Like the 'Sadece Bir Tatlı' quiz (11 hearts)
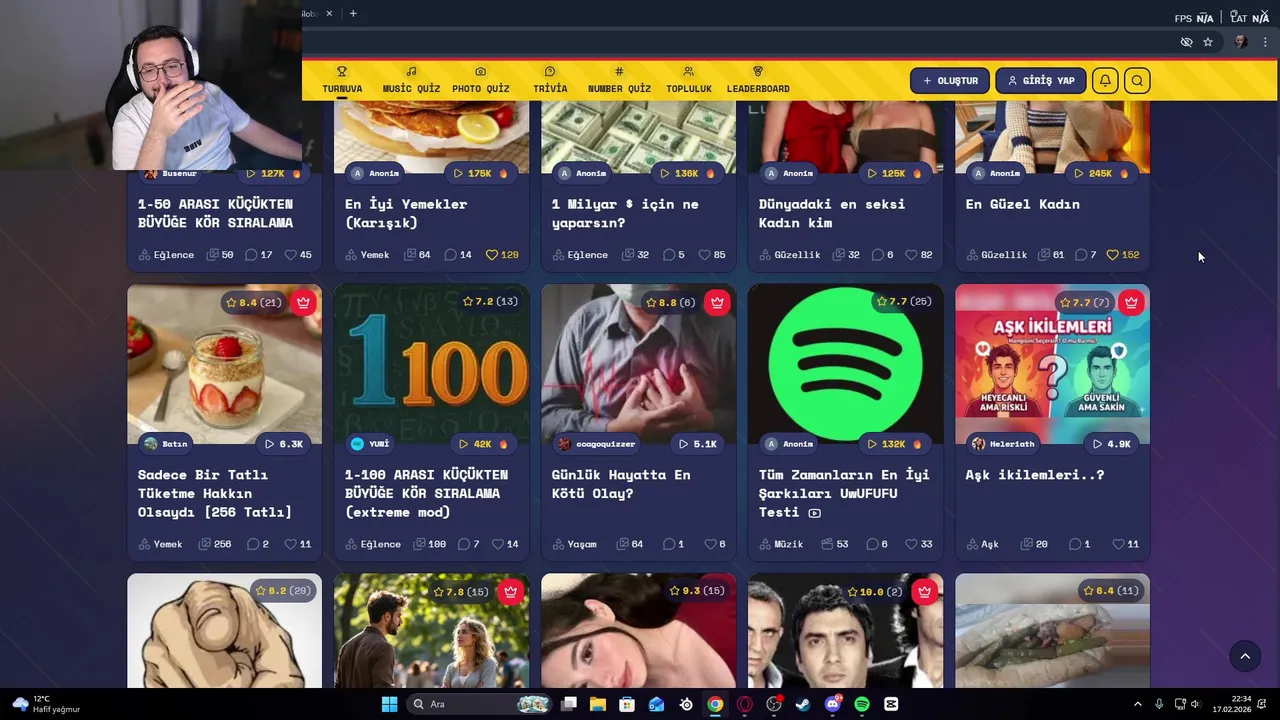This screenshot has height=720, width=1280. pyautogui.click(x=298, y=544)
